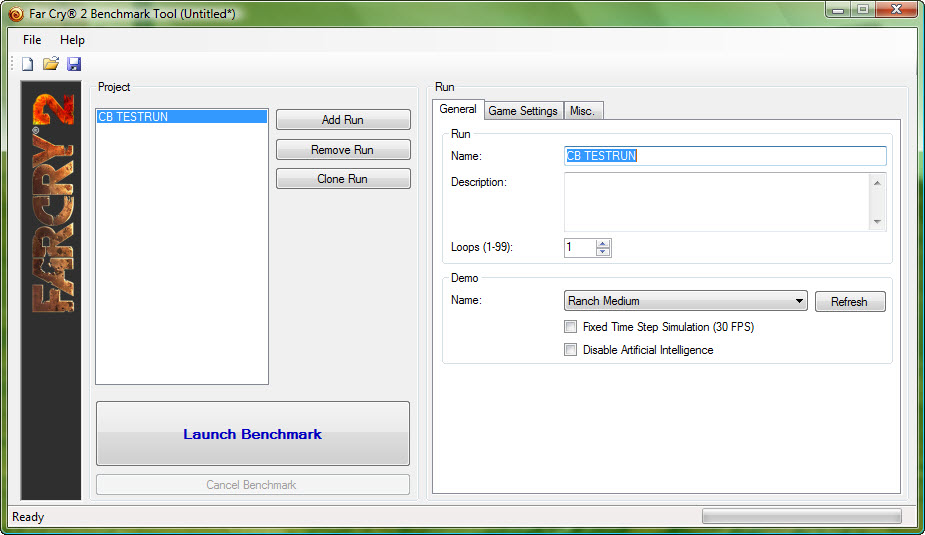Close the Benchmark Tool window
Image resolution: width=925 pixels, height=535 pixels.
896,10
